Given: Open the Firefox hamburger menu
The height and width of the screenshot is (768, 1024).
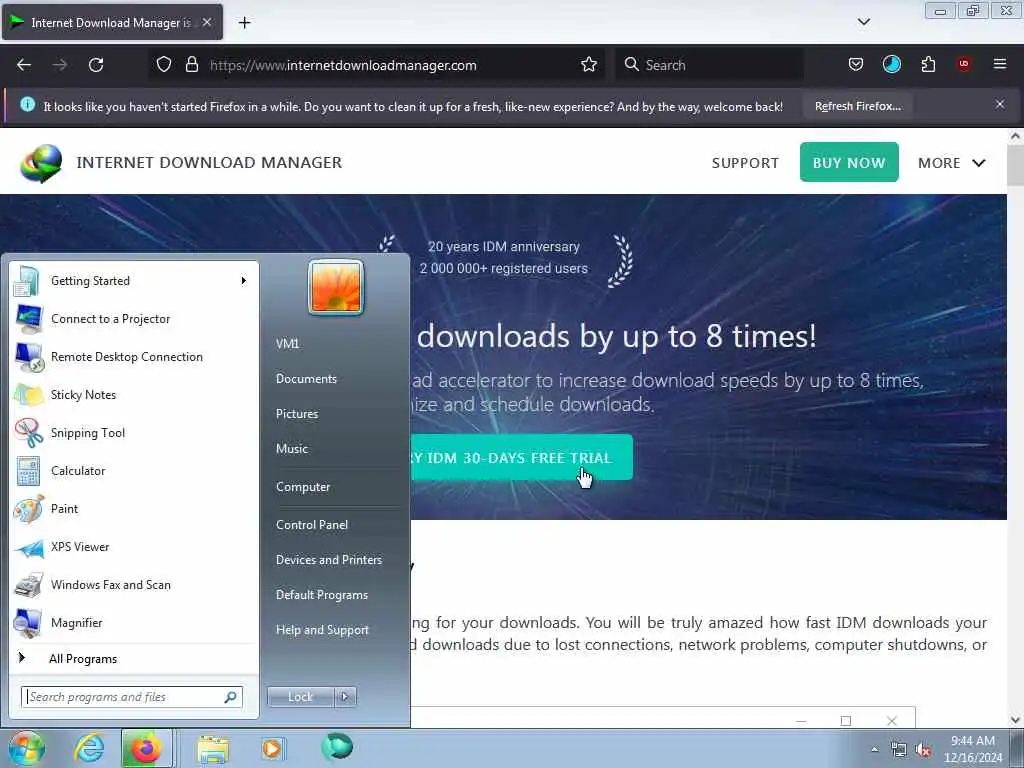Looking at the screenshot, I should click(999, 64).
